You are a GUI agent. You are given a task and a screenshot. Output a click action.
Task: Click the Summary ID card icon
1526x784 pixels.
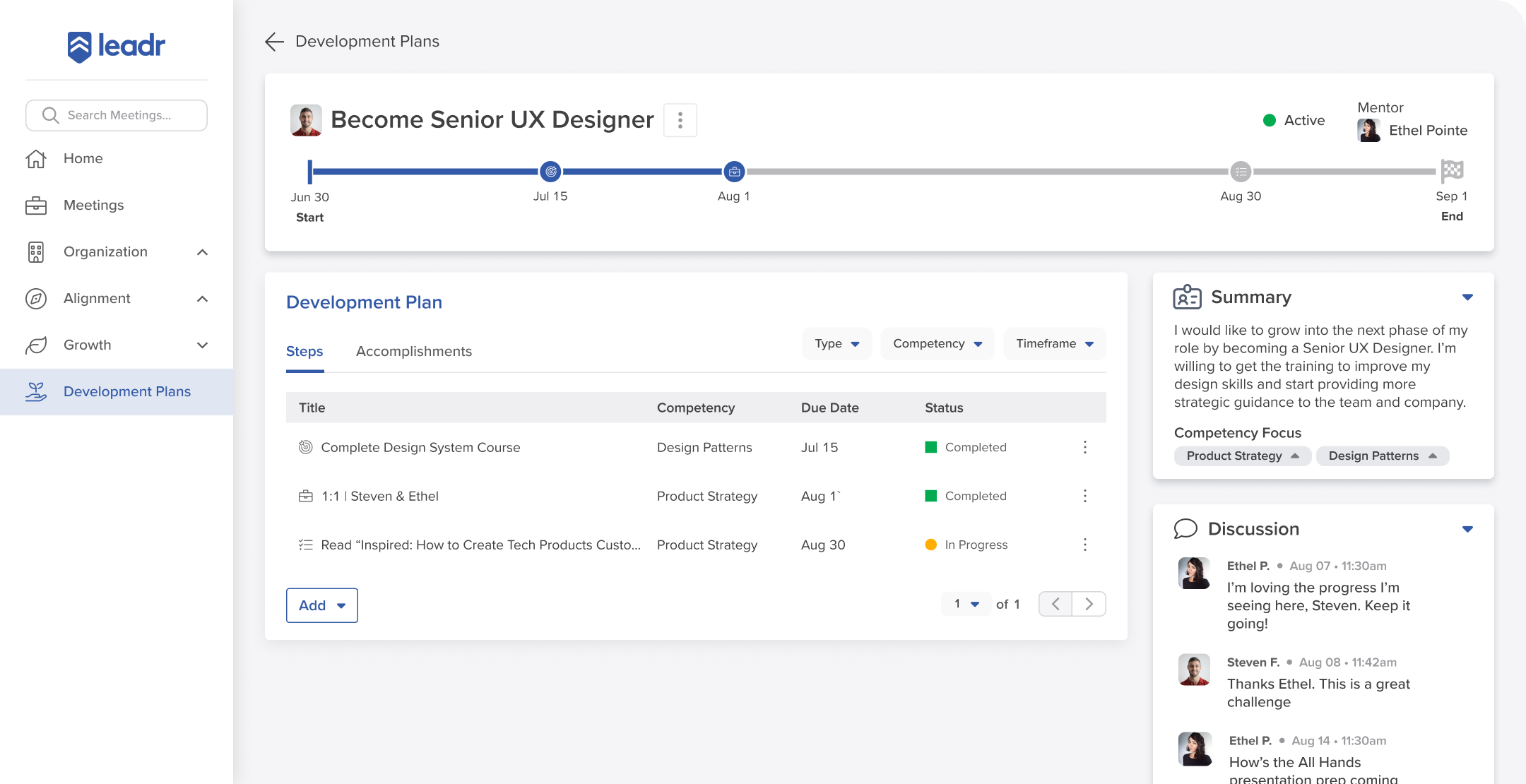1187,297
